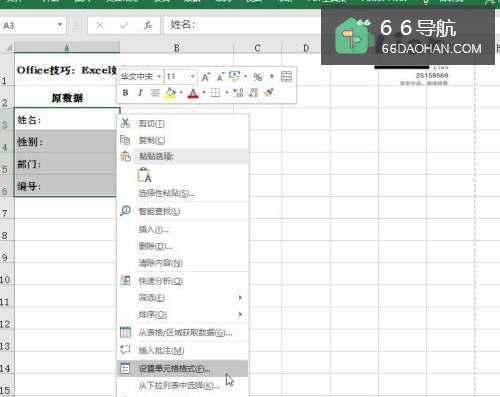
Task: Expand the Name Box dropdown arrow
Action: pos(60,25)
